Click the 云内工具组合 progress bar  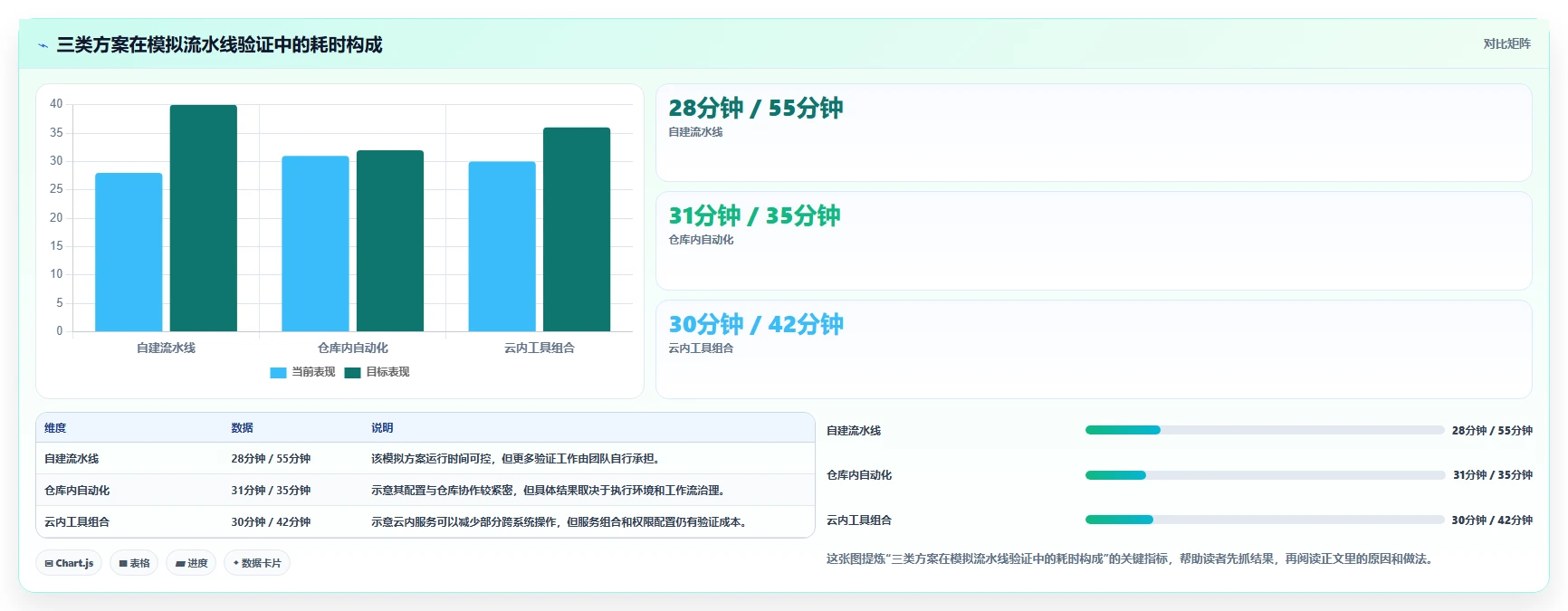tap(1264, 520)
